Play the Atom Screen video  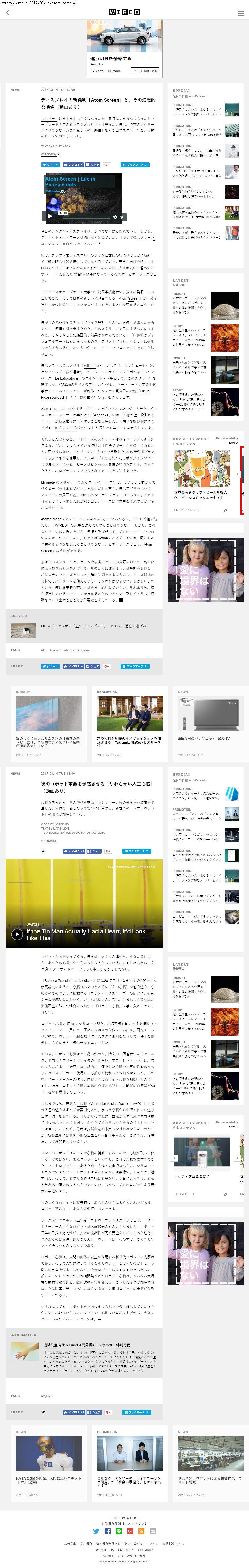pyautogui.click(x=50, y=216)
